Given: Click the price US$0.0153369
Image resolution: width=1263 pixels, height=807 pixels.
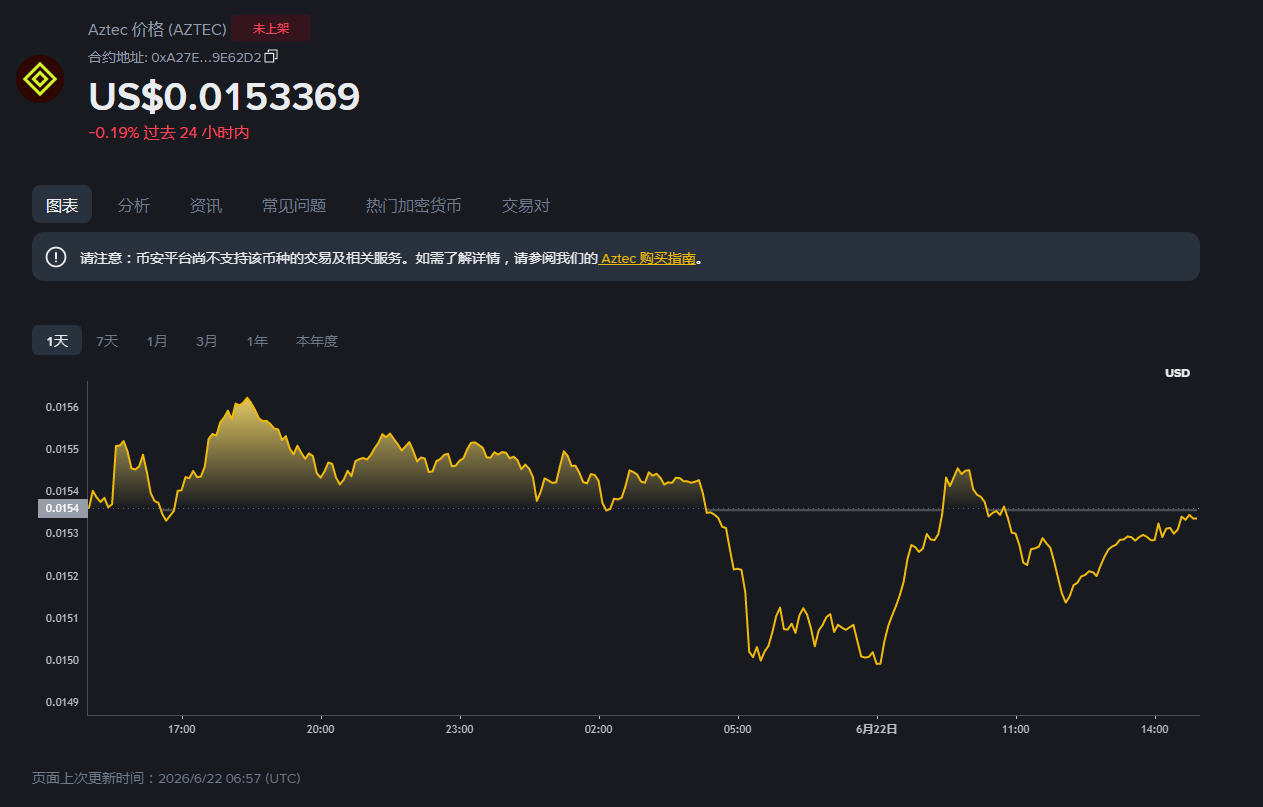Looking at the screenshot, I should (224, 97).
